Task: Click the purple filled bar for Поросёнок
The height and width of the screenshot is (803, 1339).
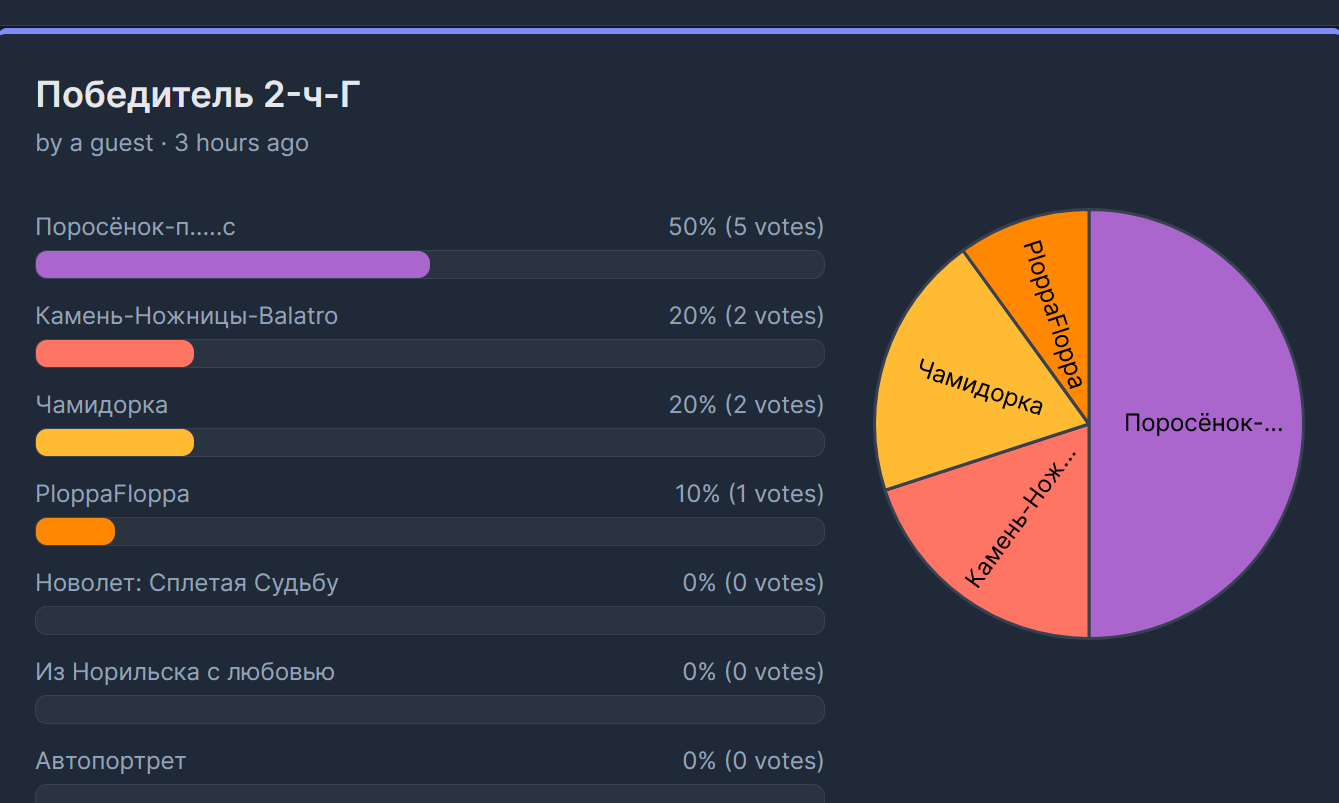Action: pyautogui.click(x=232, y=265)
